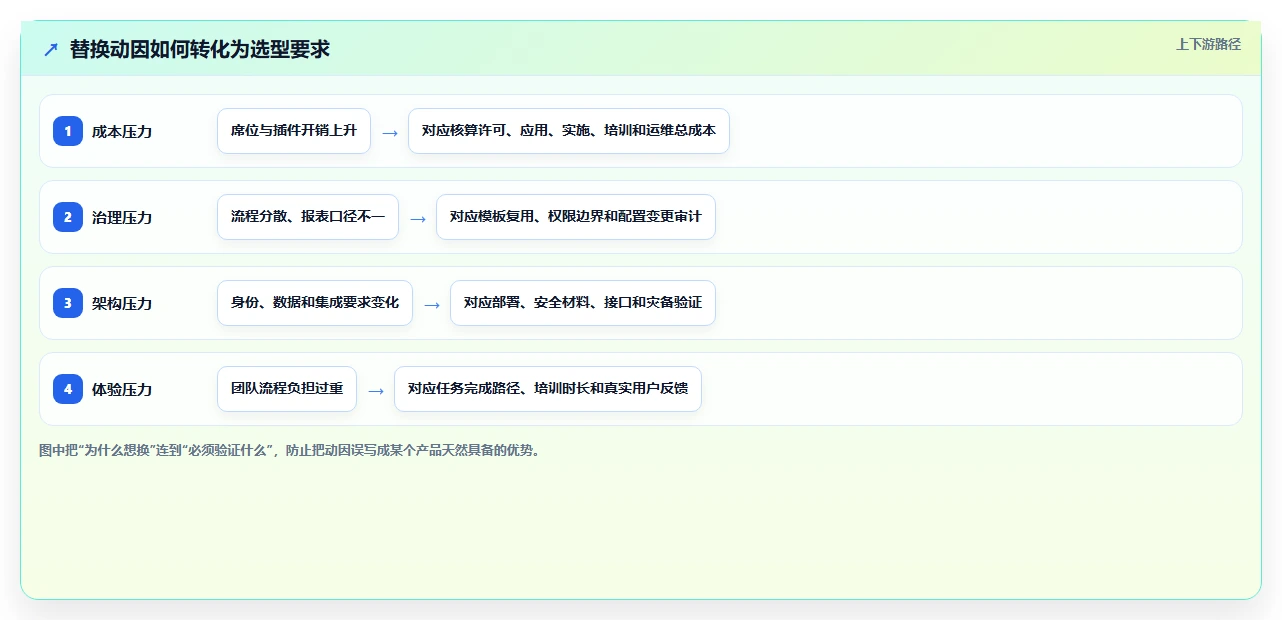1282x620 pixels.
Task: Select the number 4 badge for 体验压力
Action: point(68,389)
